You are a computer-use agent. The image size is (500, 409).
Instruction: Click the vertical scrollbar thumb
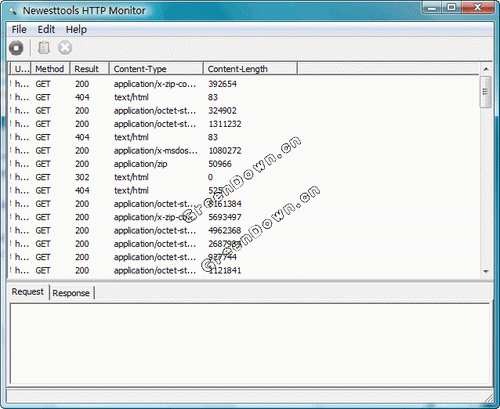(x=486, y=92)
